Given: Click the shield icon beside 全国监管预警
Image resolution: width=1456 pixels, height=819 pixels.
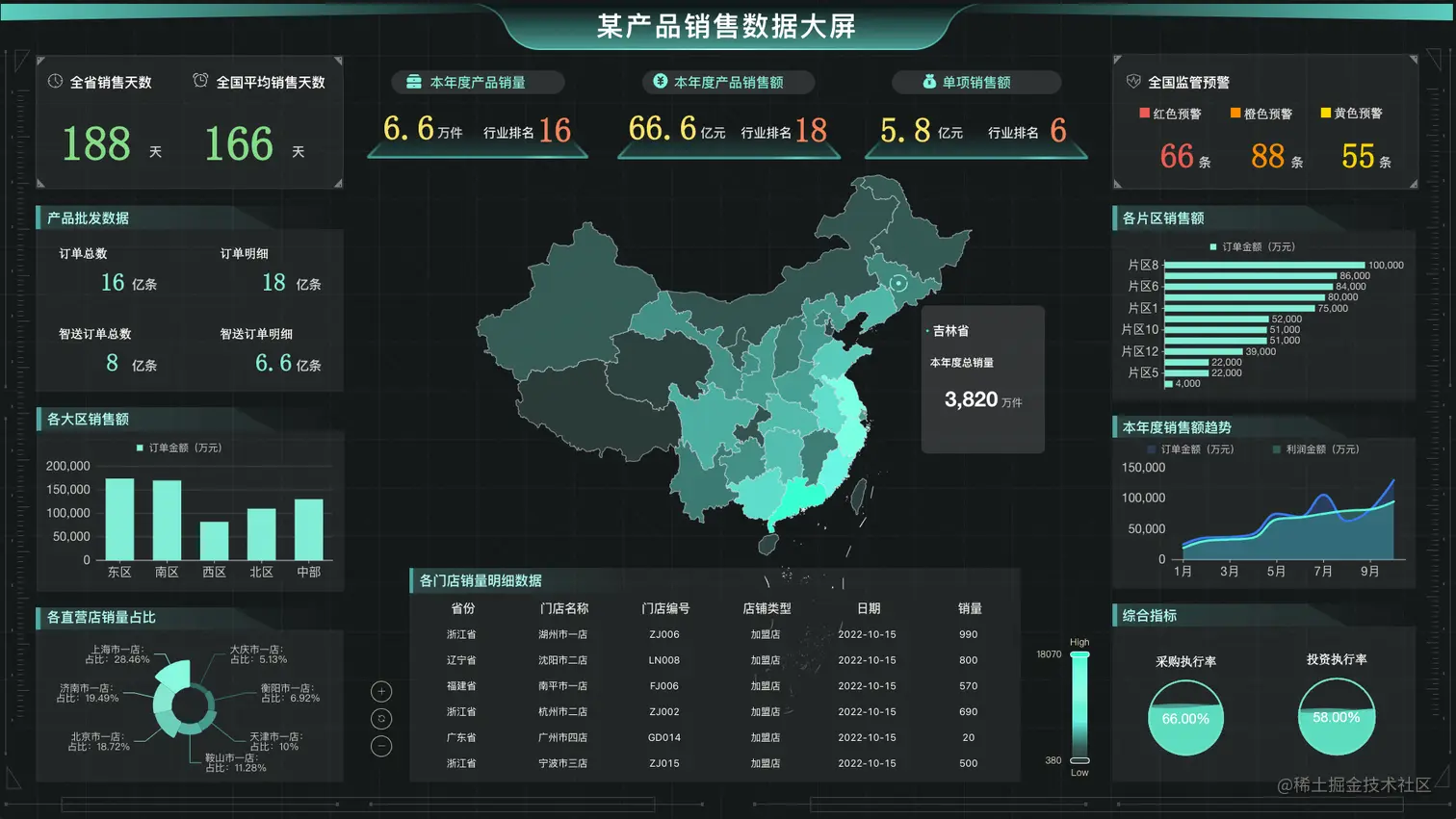Looking at the screenshot, I should pos(1133,82).
